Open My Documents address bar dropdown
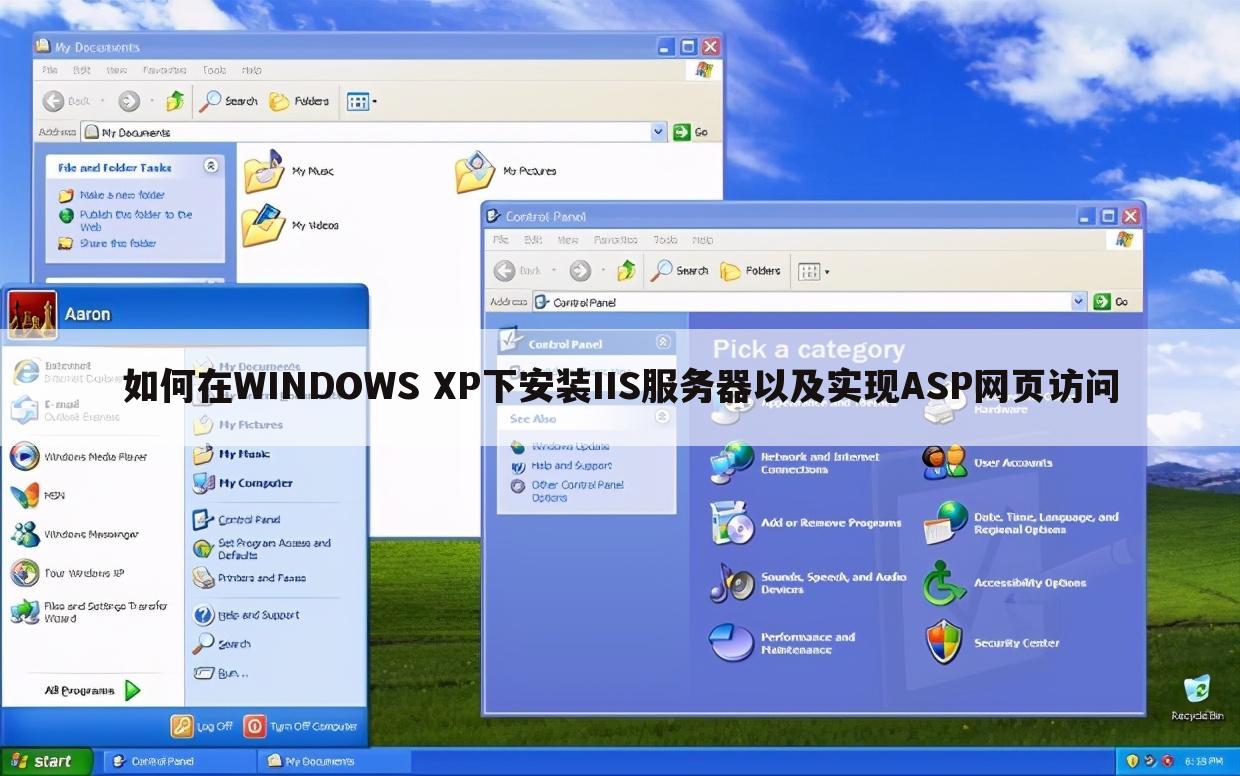 (x=658, y=132)
